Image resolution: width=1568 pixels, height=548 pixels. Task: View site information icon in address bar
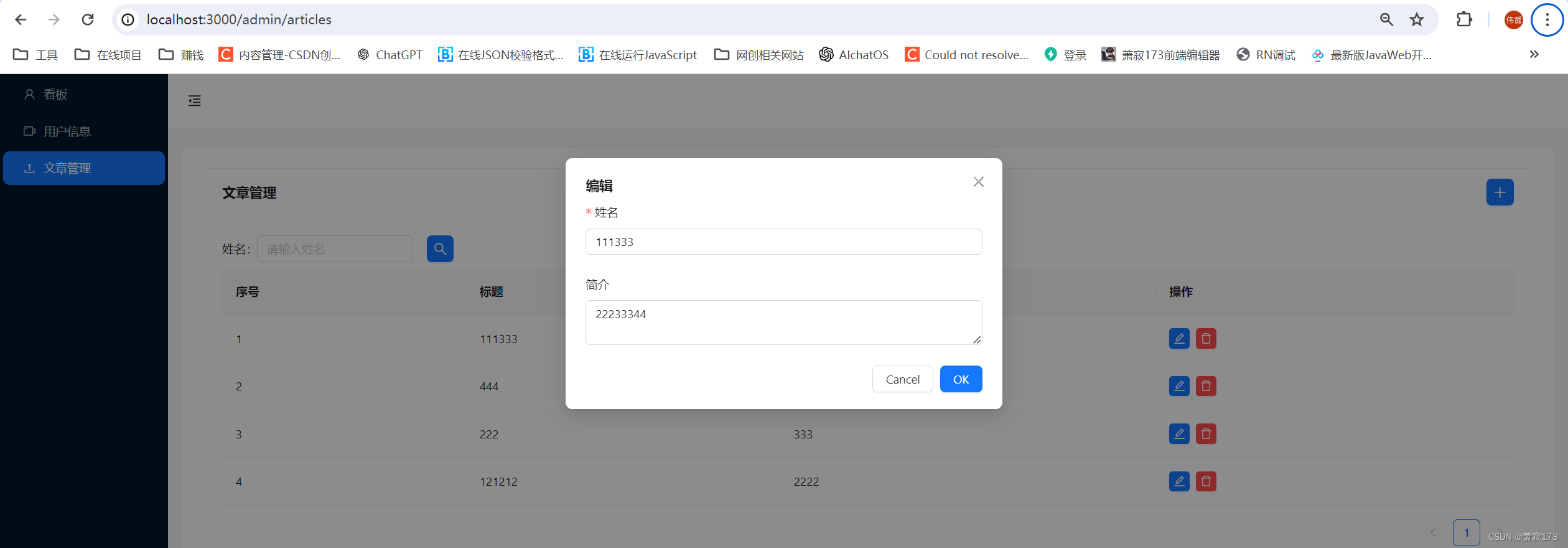tap(128, 19)
